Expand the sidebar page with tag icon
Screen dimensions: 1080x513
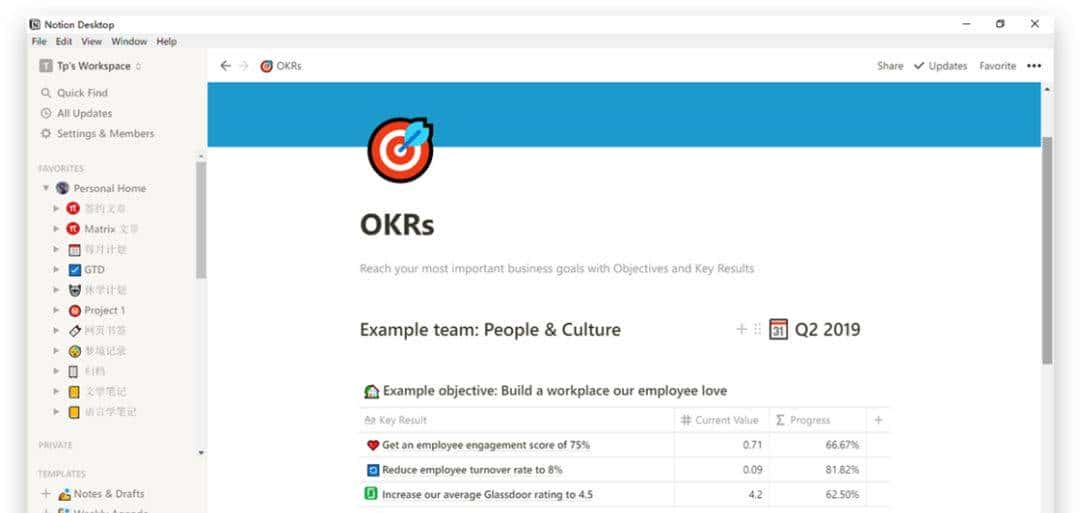pos(56,331)
